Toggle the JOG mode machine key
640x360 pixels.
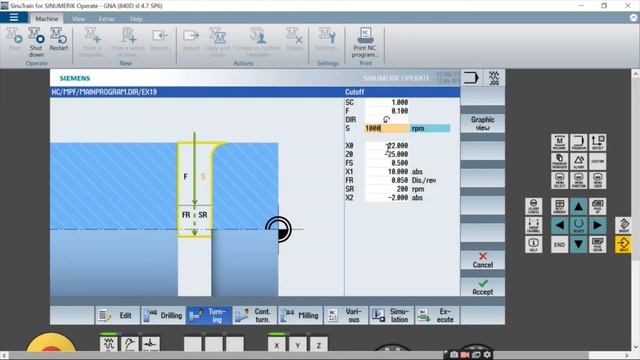click(109, 344)
